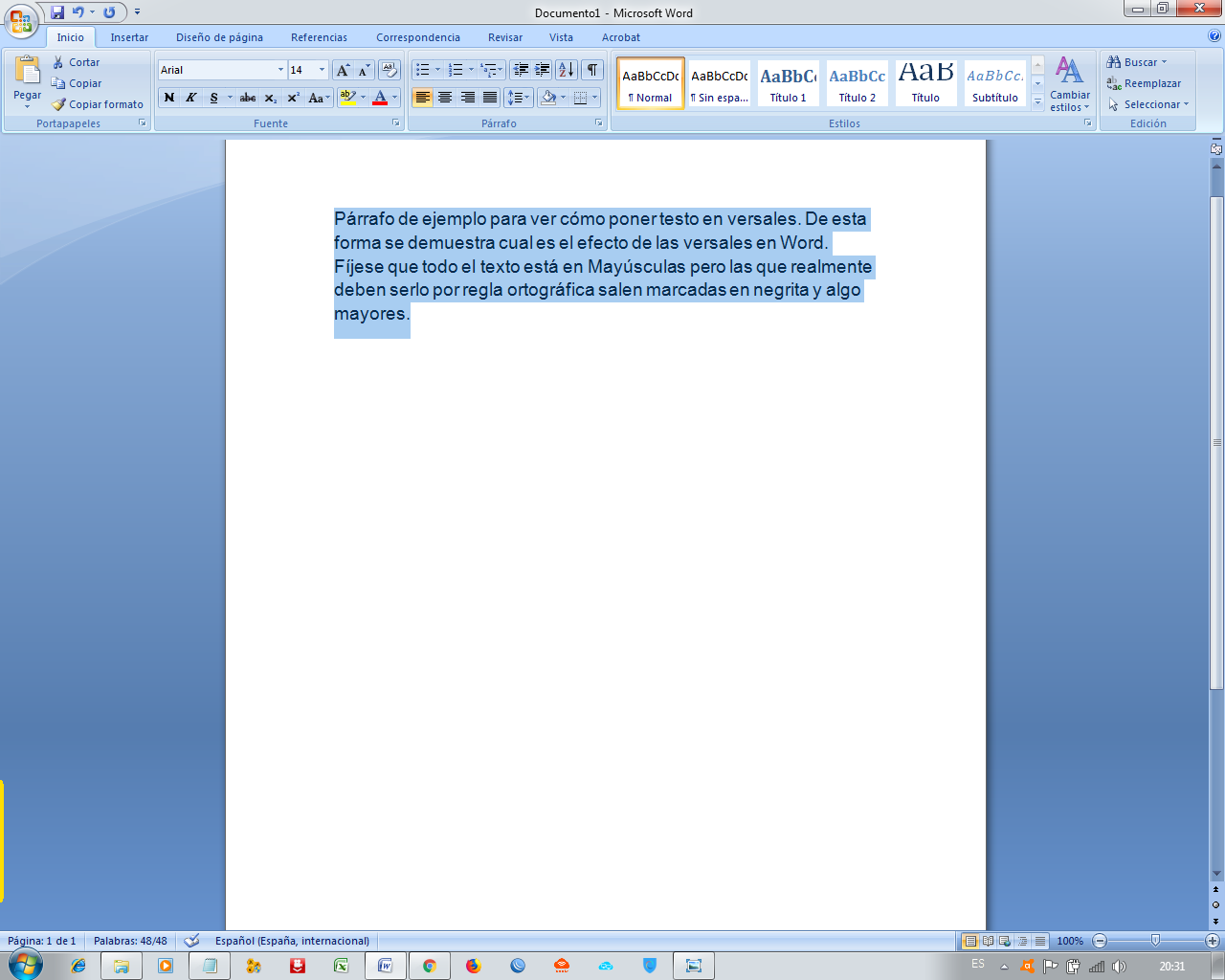Apply the Título 1 style
Image resolution: width=1225 pixels, height=980 pixels.
point(788,83)
